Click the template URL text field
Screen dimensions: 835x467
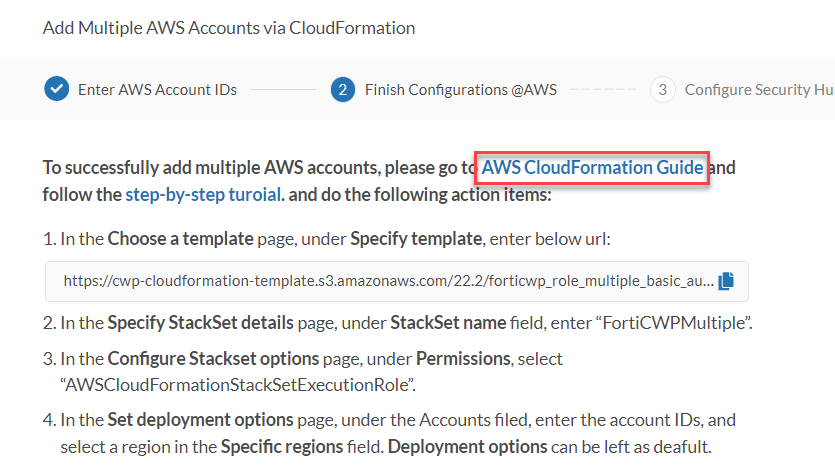click(388, 281)
